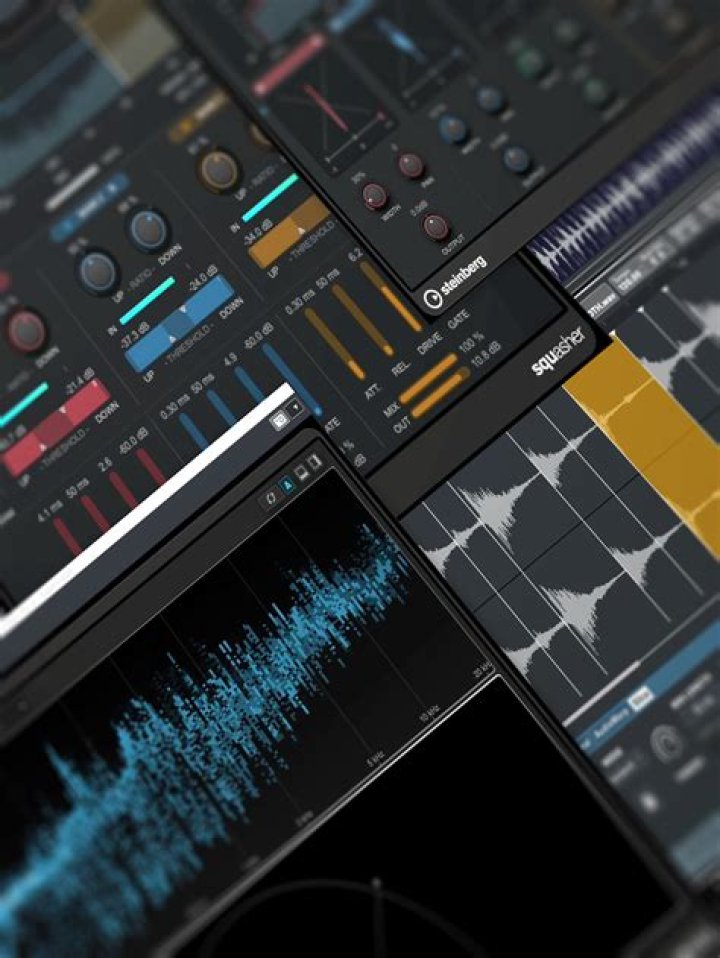Click the blue band UP ratio knob in Squasher
Viewport: 720px width, 958px height.
97,272
